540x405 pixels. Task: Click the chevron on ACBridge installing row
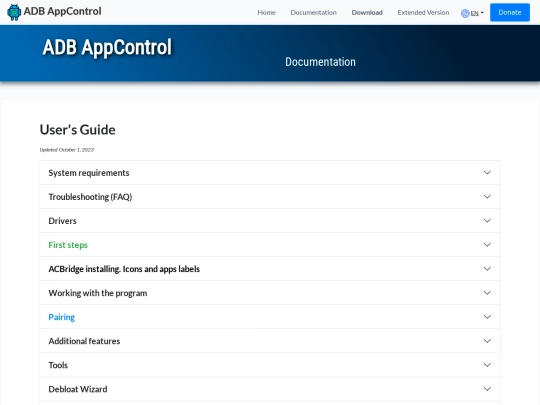(x=487, y=269)
